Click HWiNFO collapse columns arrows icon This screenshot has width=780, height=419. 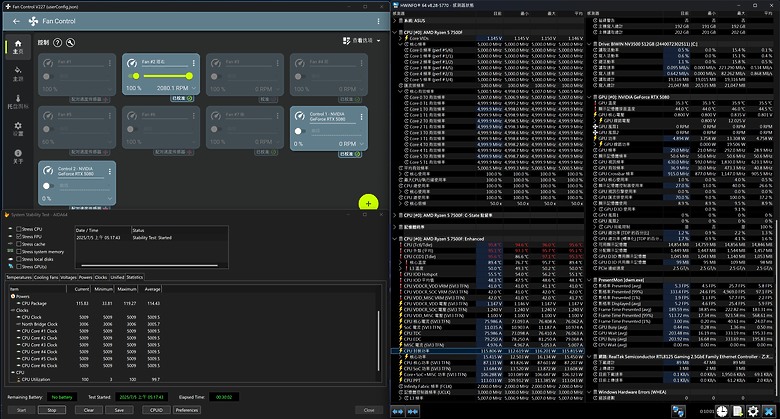coord(413,411)
